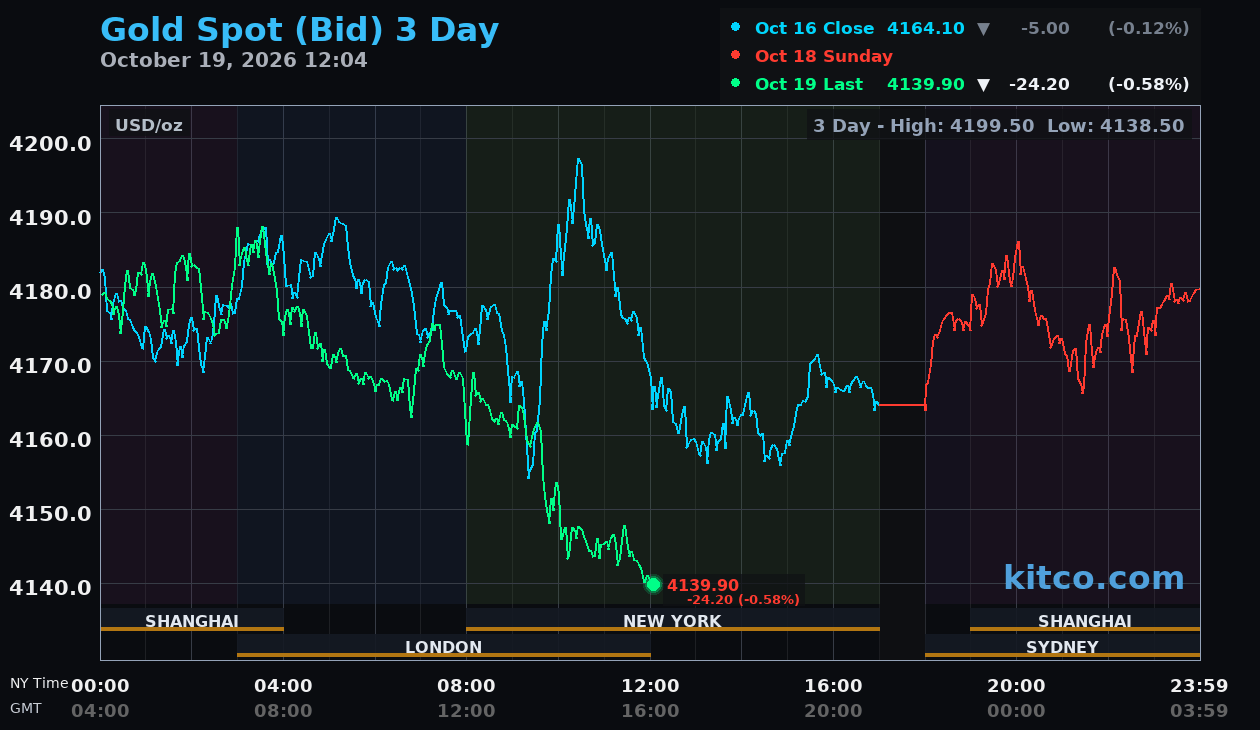Click the 4180.0 price axis label
This screenshot has height=730, width=1260.
50,291
